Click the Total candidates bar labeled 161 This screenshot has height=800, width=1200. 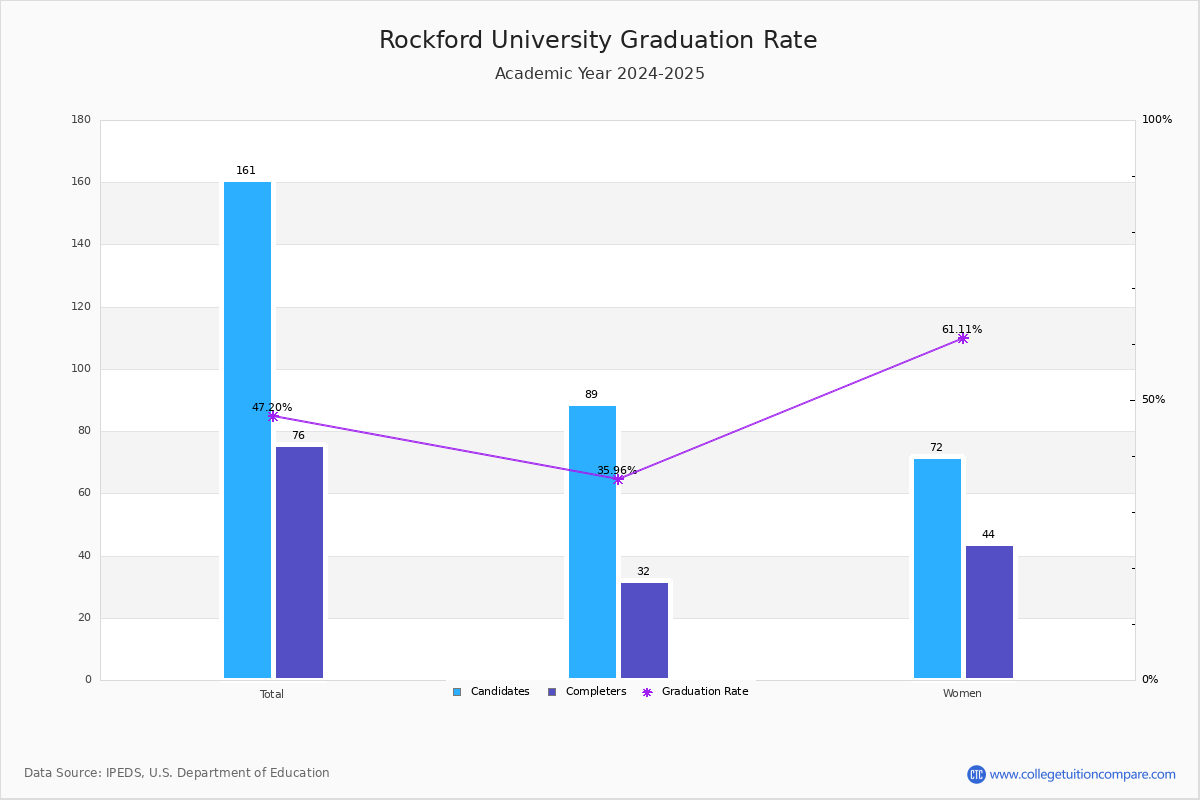pos(247,430)
